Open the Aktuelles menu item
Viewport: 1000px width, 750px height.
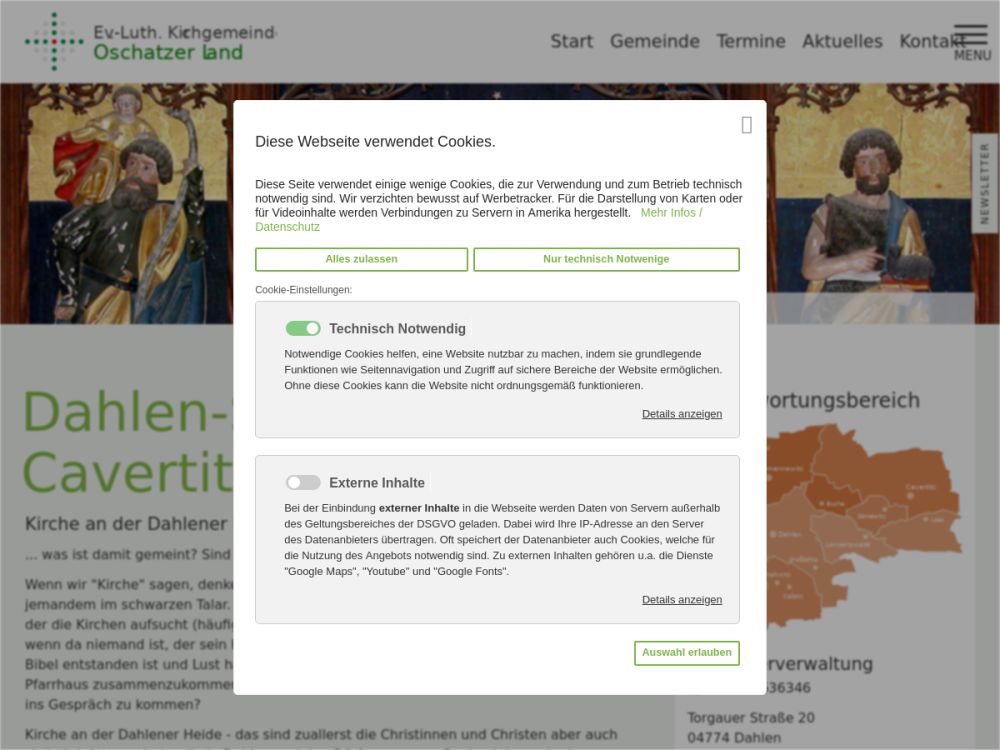point(842,41)
